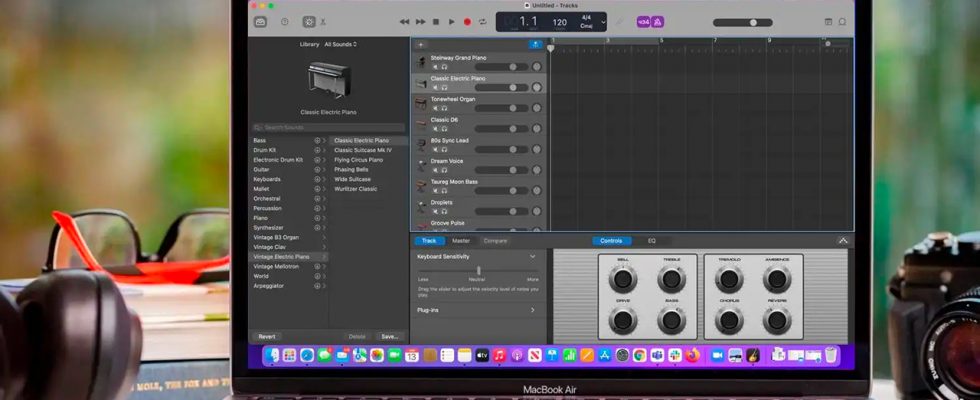Select the Steinway Grand Piano track icon
This screenshot has width=980, height=400.
(421, 62)
